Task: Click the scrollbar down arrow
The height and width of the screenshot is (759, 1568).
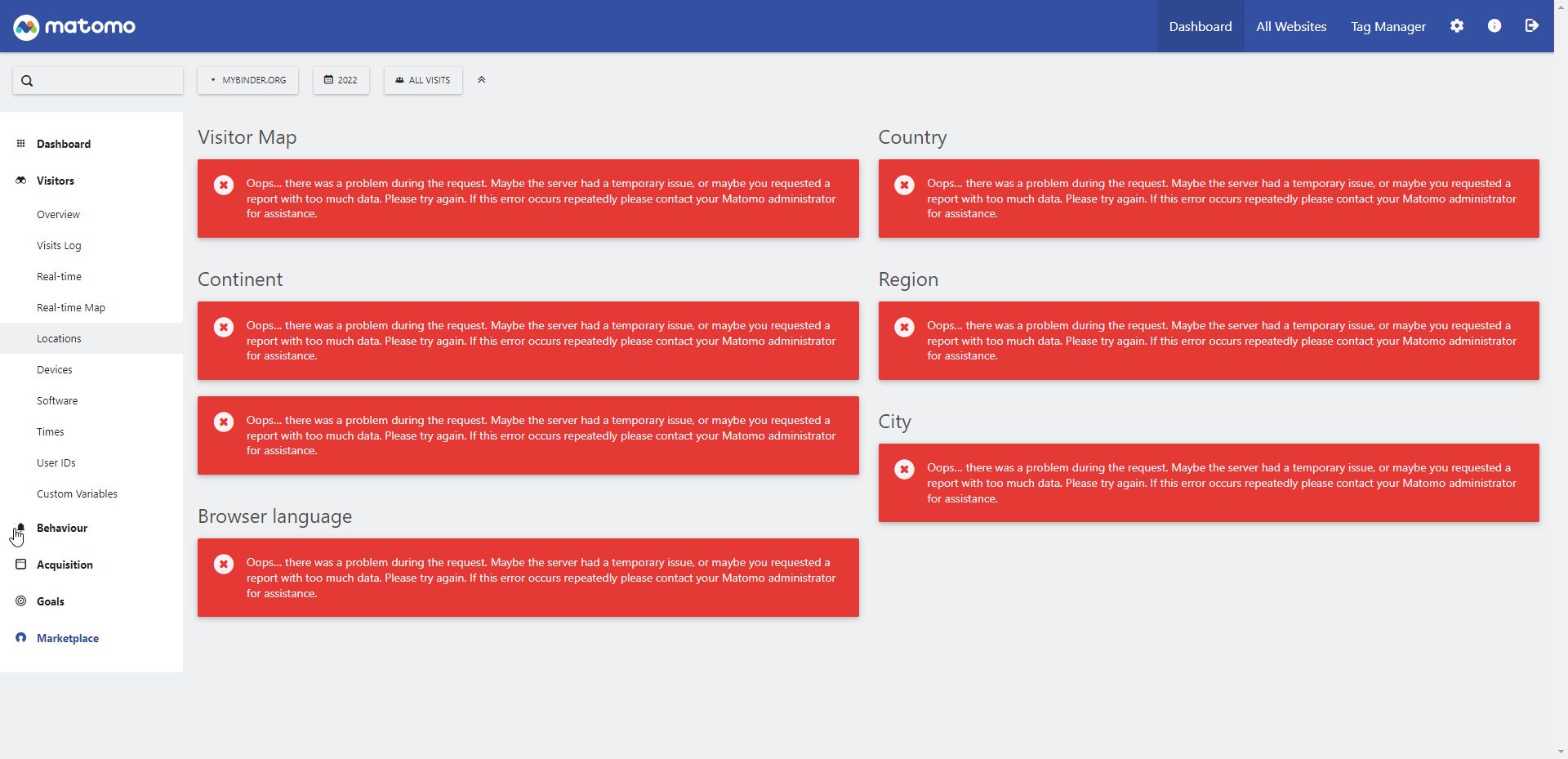Action: 1561,752
